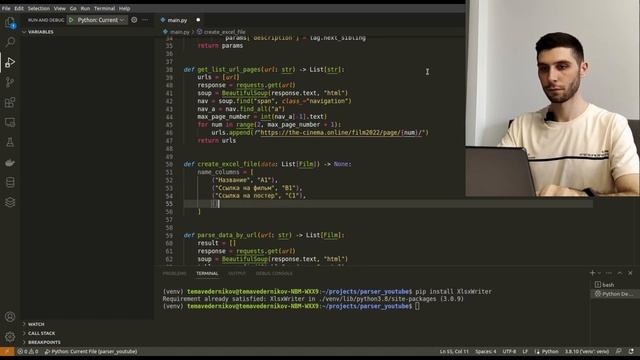Open the database cylinder icon in activity bar

tap(10, 182)
